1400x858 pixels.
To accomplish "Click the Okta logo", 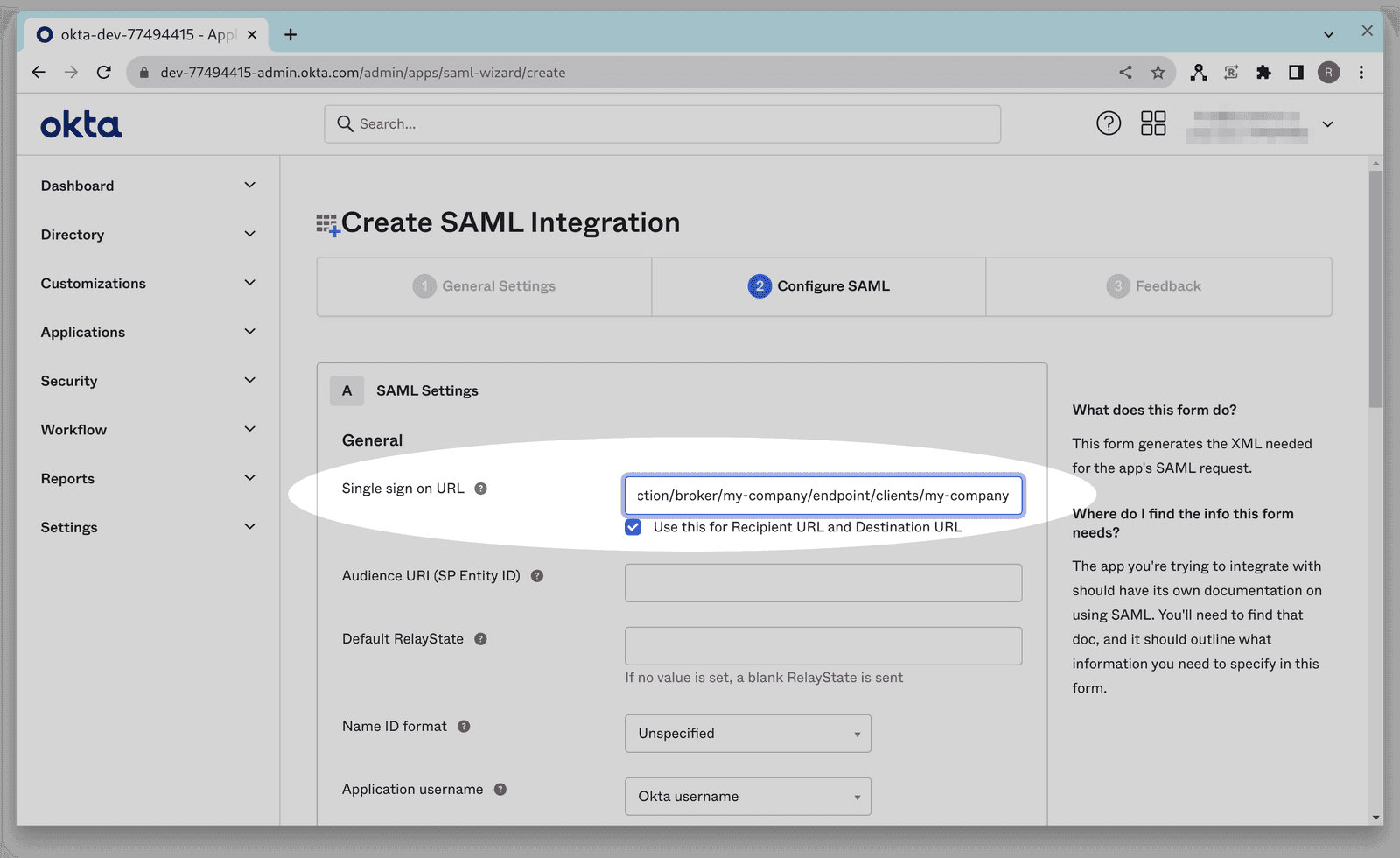I will tap(80, 125).
